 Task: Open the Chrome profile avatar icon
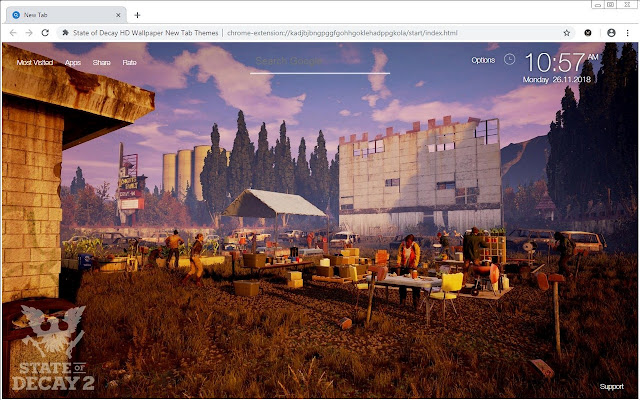611,33
